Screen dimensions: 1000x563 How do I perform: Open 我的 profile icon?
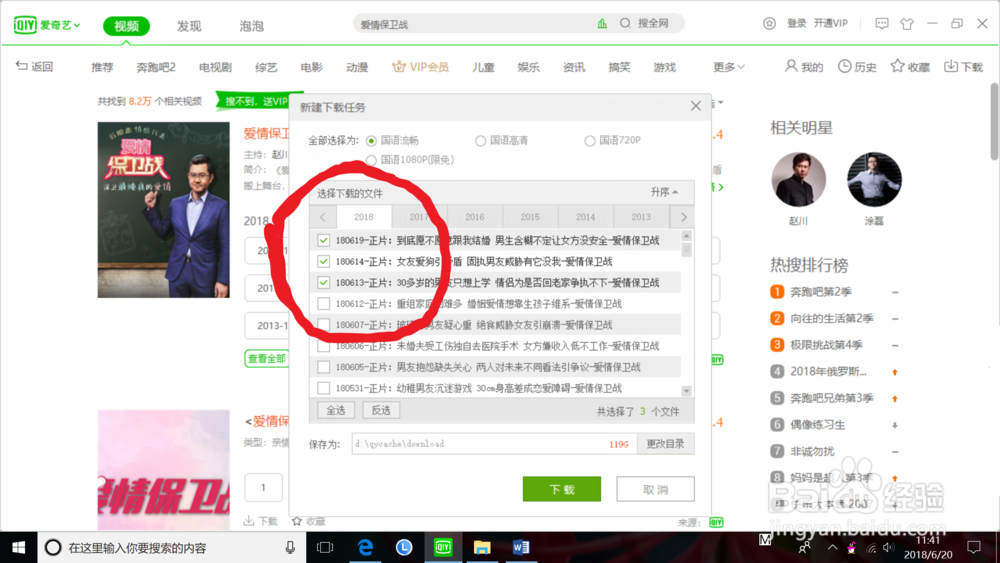[x=791, y=66]
